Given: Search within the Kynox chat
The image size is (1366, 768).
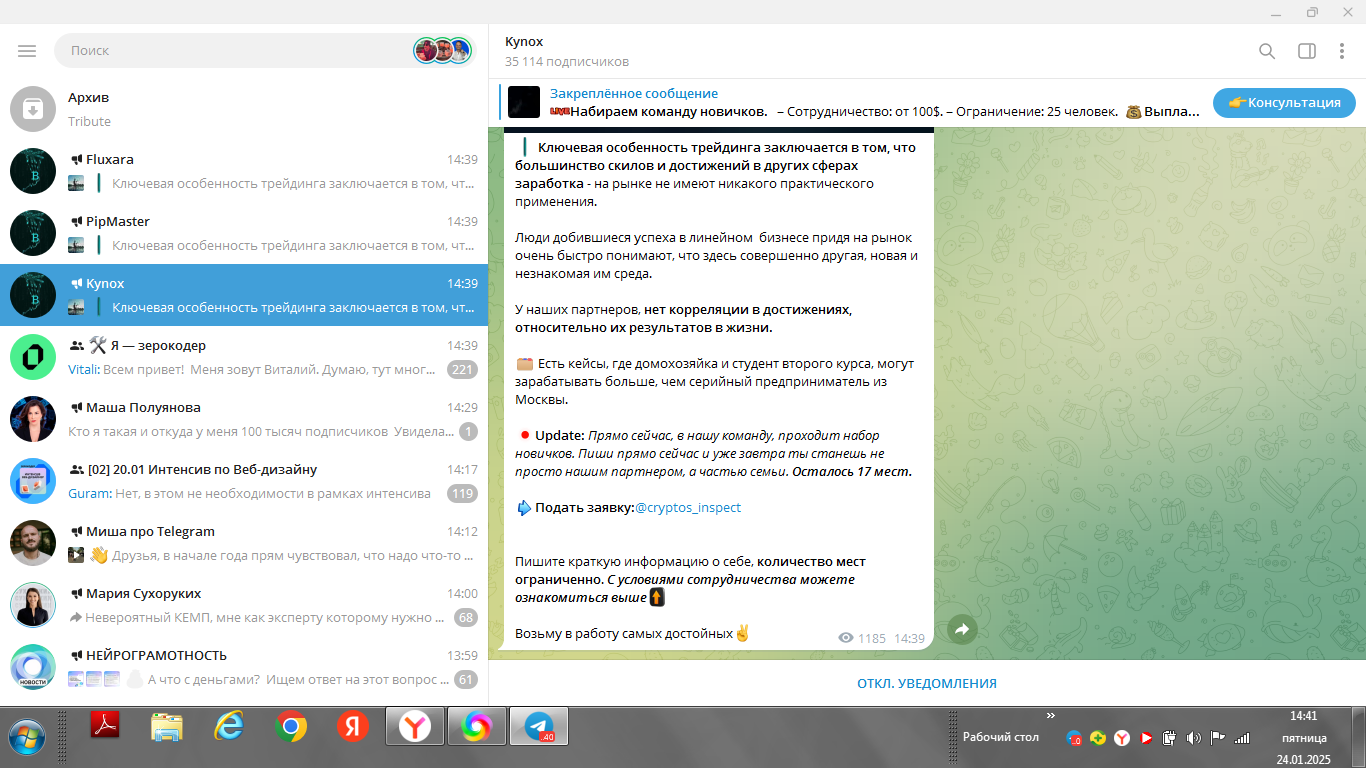Looking at the screenshot, I should point(1267,51).
